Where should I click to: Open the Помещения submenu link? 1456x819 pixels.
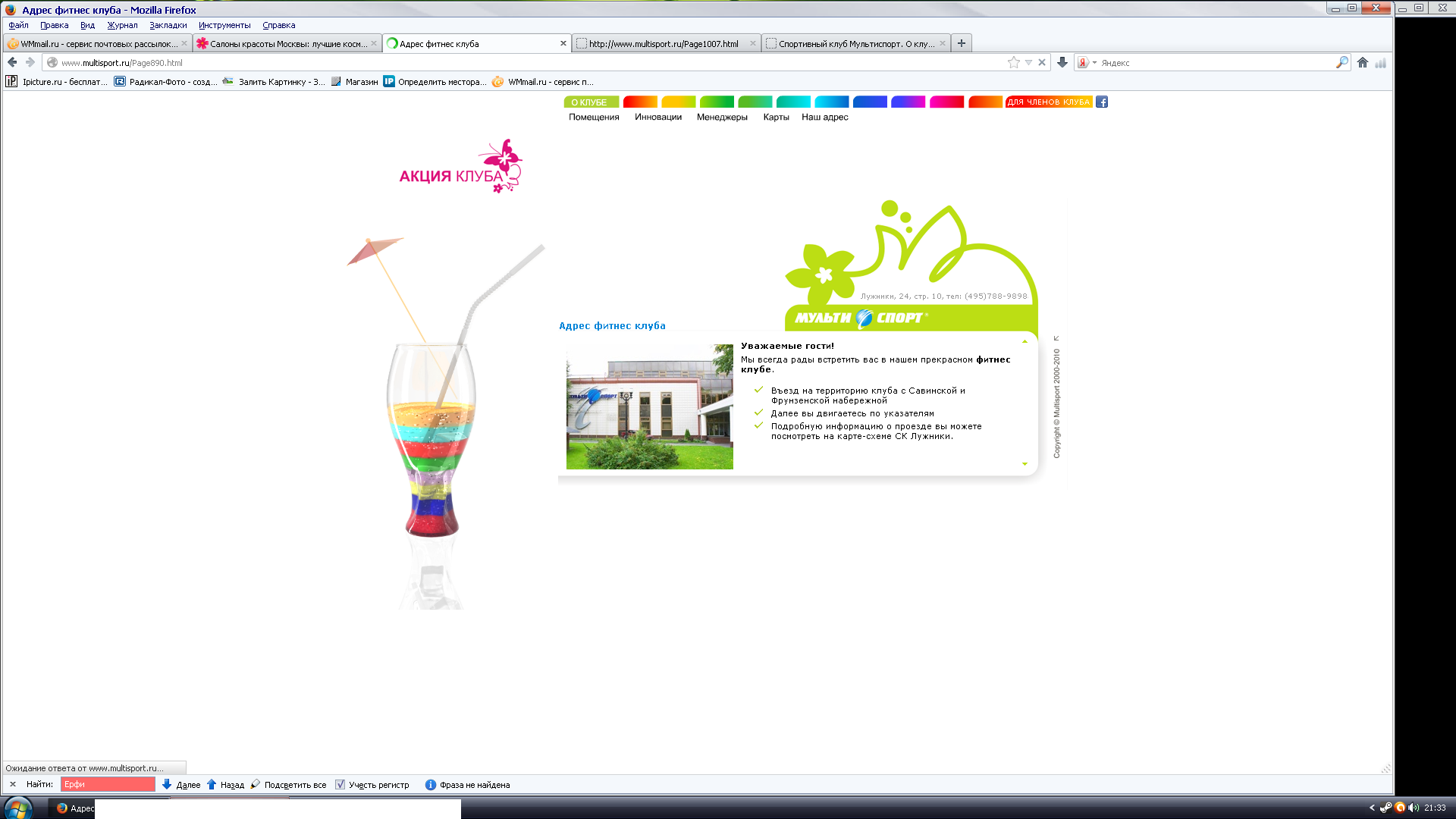click(594, 117)
